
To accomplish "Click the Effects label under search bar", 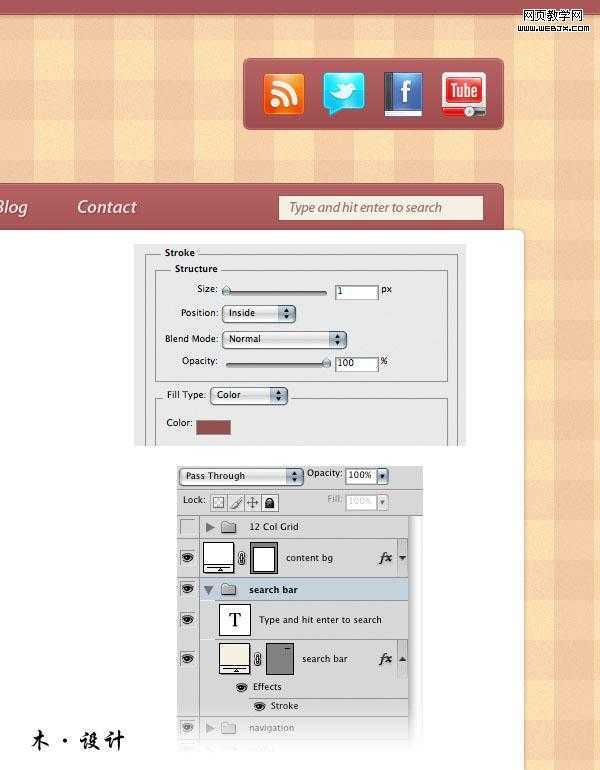I will click(x=267, y=687).
